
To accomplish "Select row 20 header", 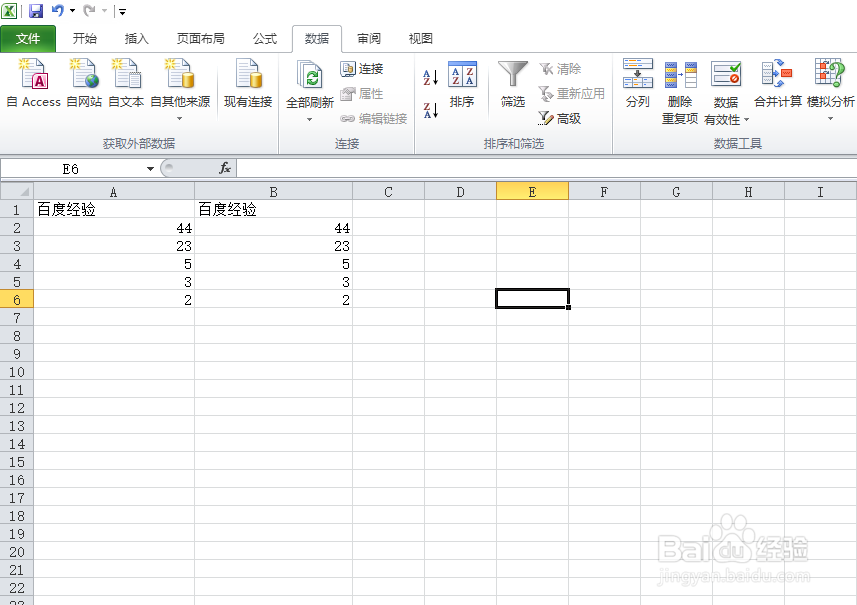I will pos(16,552).
